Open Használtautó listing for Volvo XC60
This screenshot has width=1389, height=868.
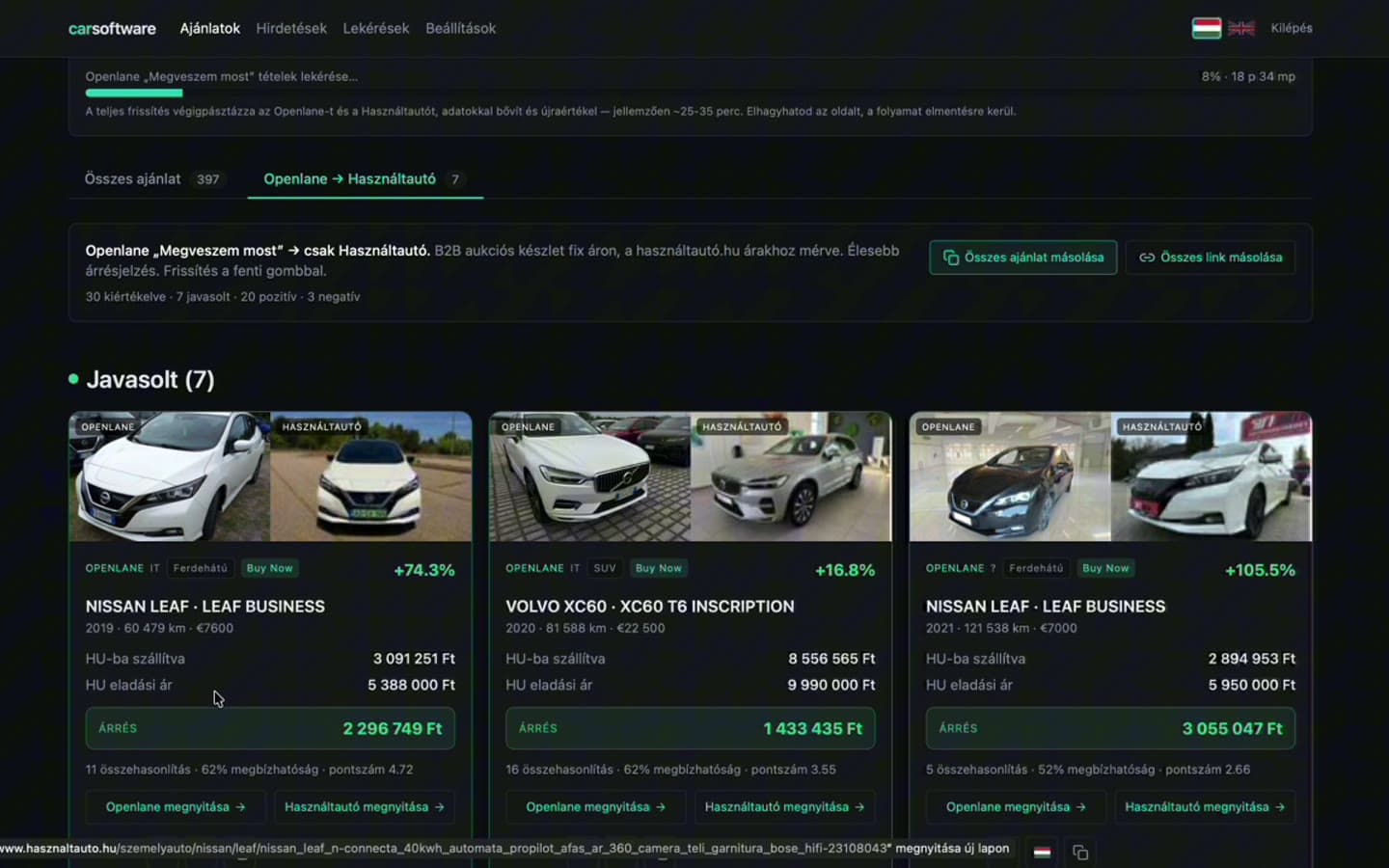(x=785, y=807)
